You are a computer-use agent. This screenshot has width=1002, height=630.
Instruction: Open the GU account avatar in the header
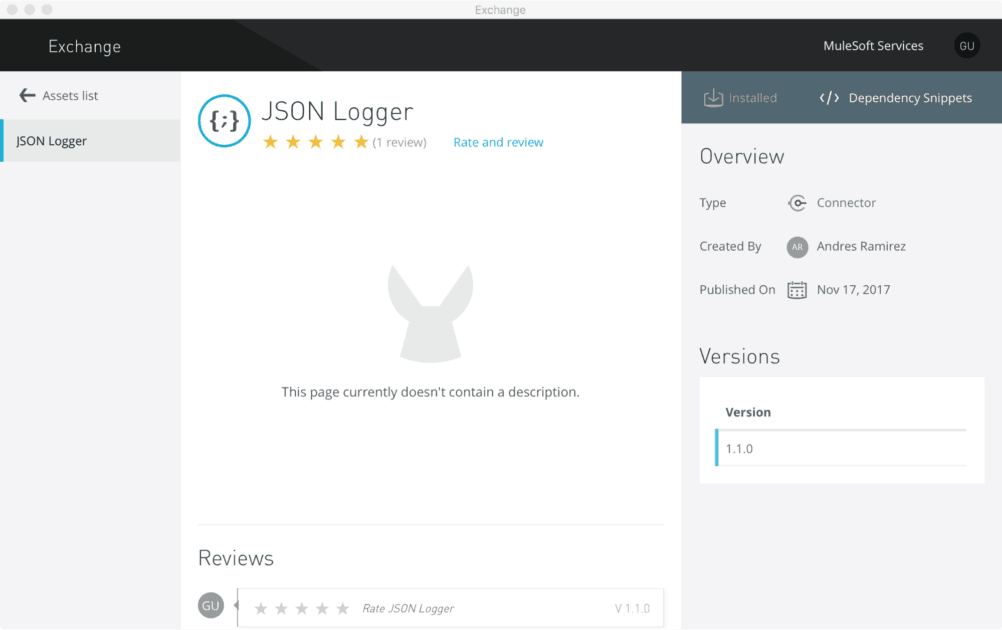[x=966, y=45]
